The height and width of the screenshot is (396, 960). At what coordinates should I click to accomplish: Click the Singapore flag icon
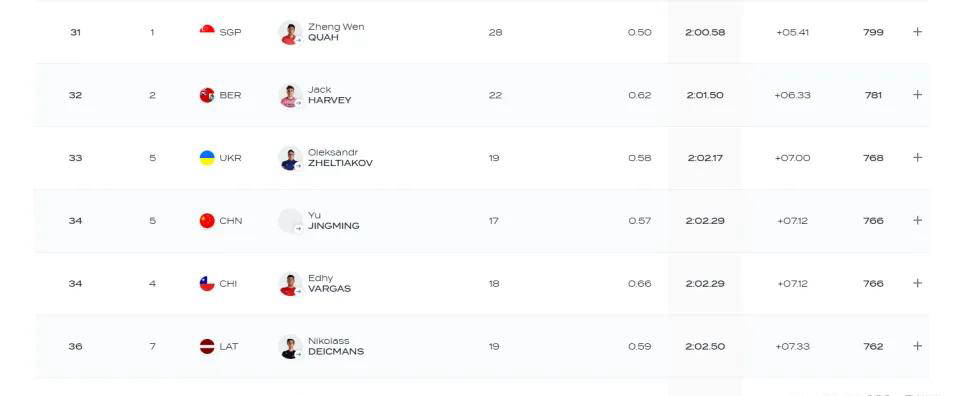(207, 31)
